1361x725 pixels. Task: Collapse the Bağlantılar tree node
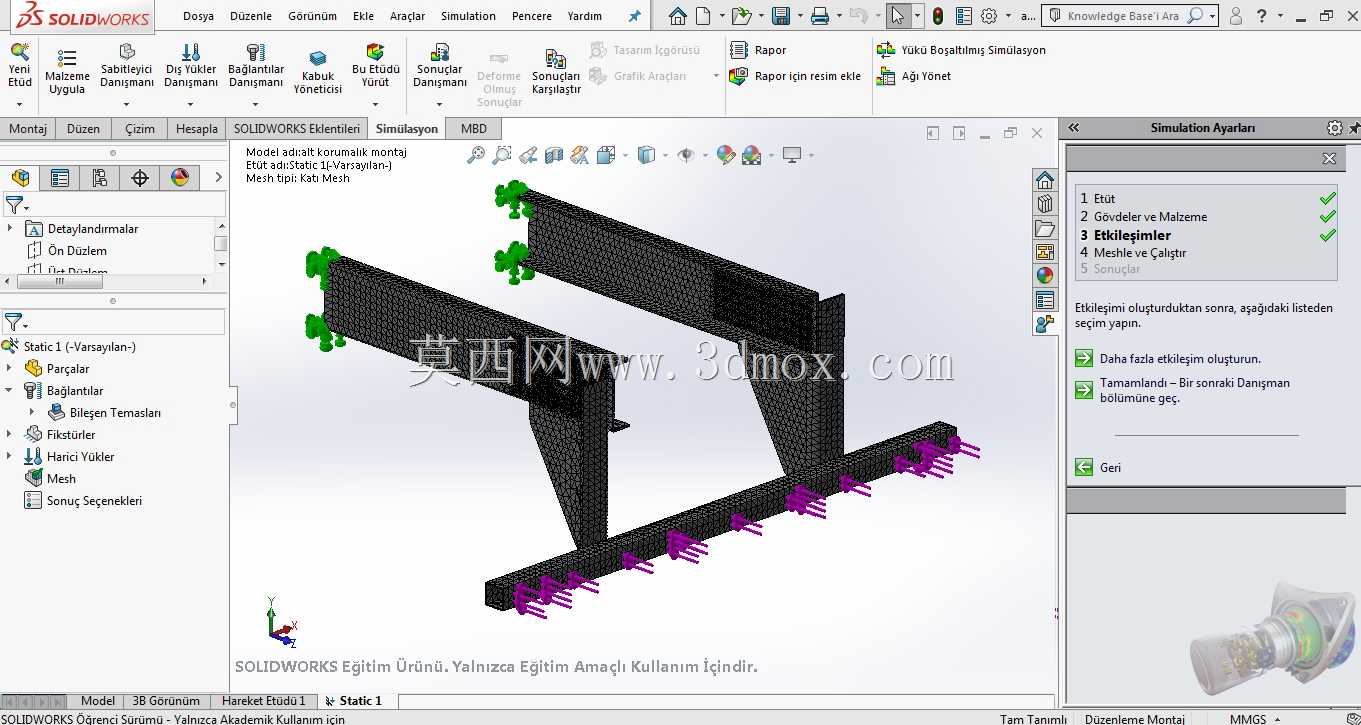(x=9, y=391)
